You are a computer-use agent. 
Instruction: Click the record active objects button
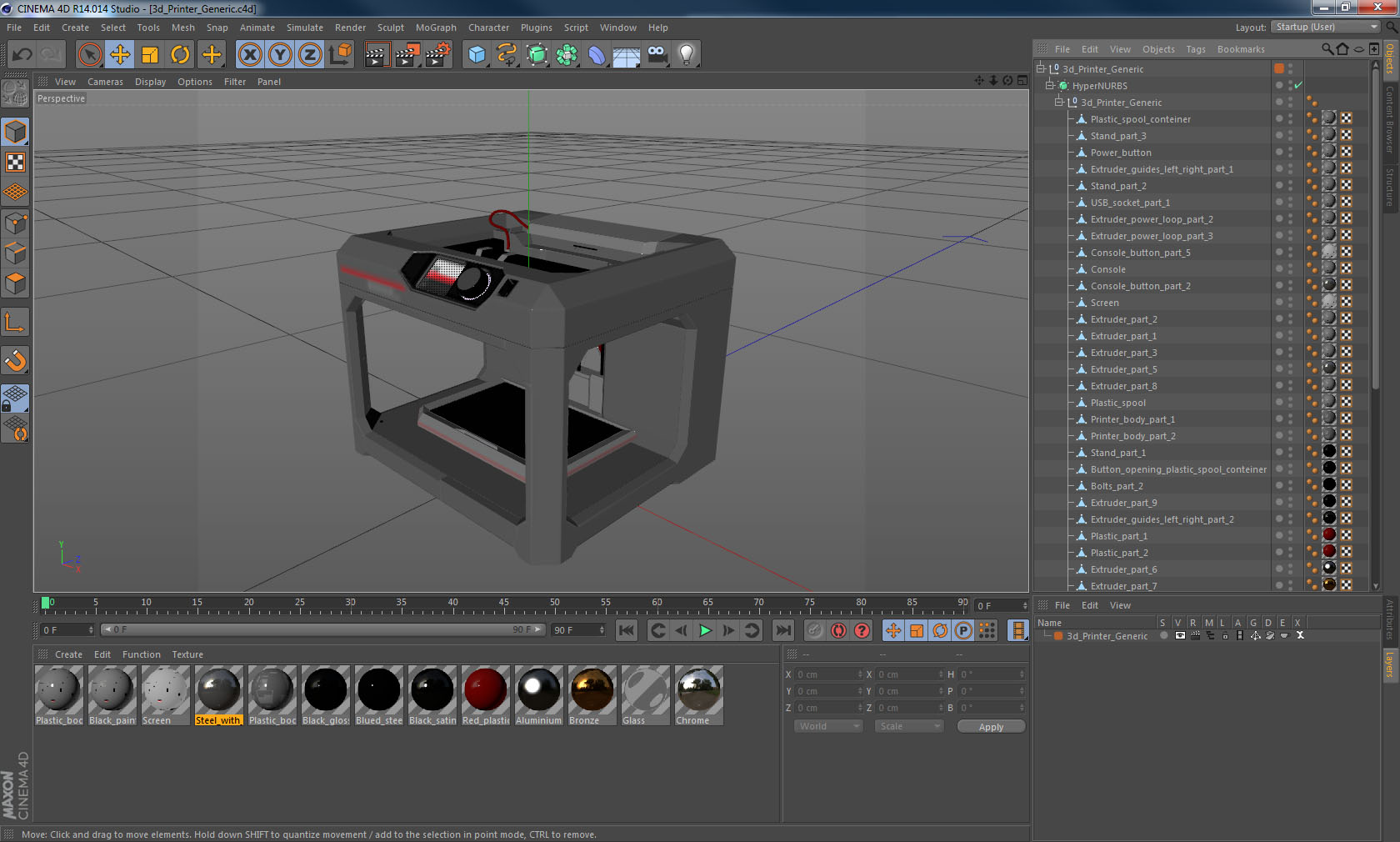[815, 630]
